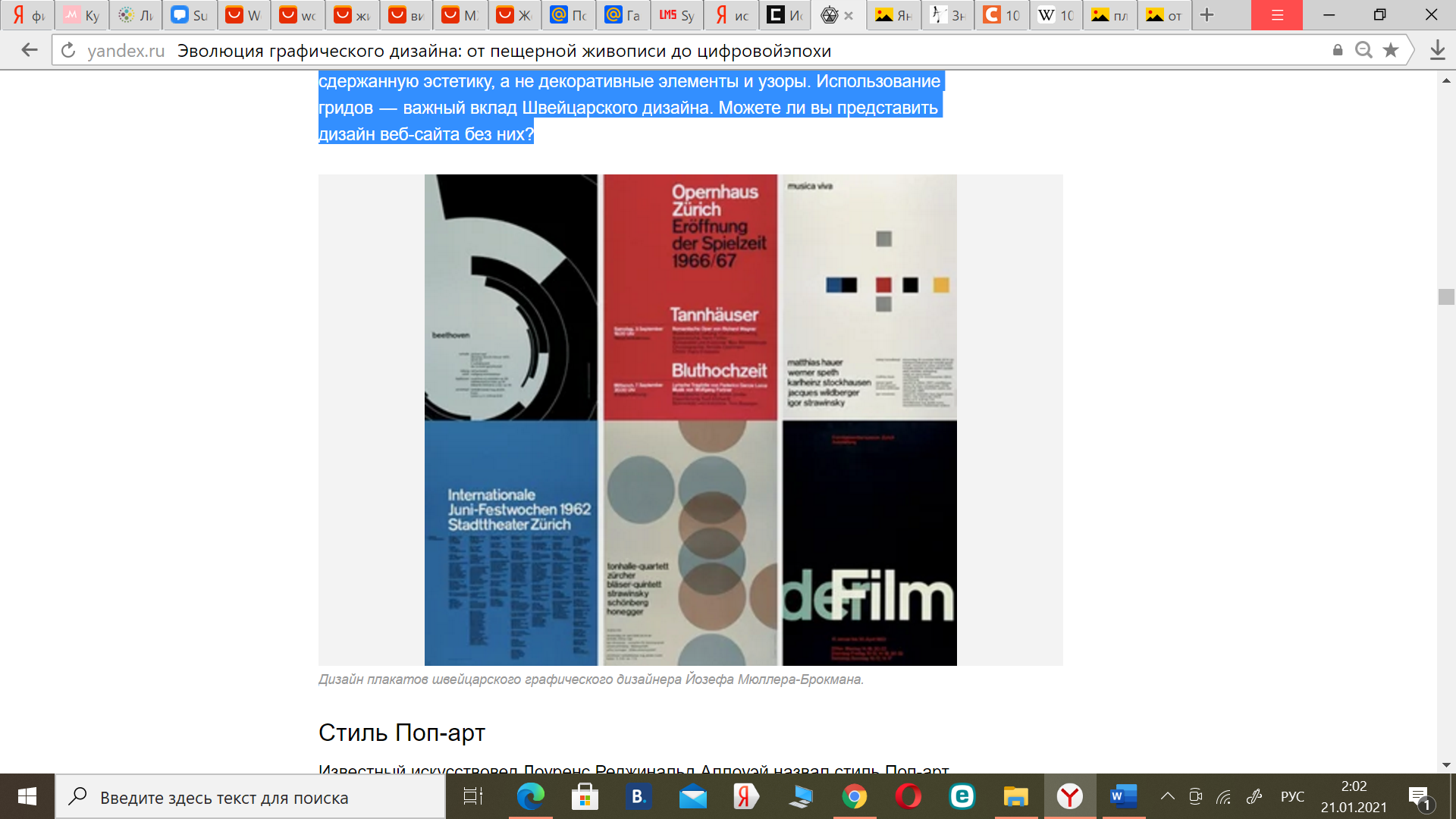
Task: Open Yandex Browser menu hamburger button
Action: pos(1277,15)
